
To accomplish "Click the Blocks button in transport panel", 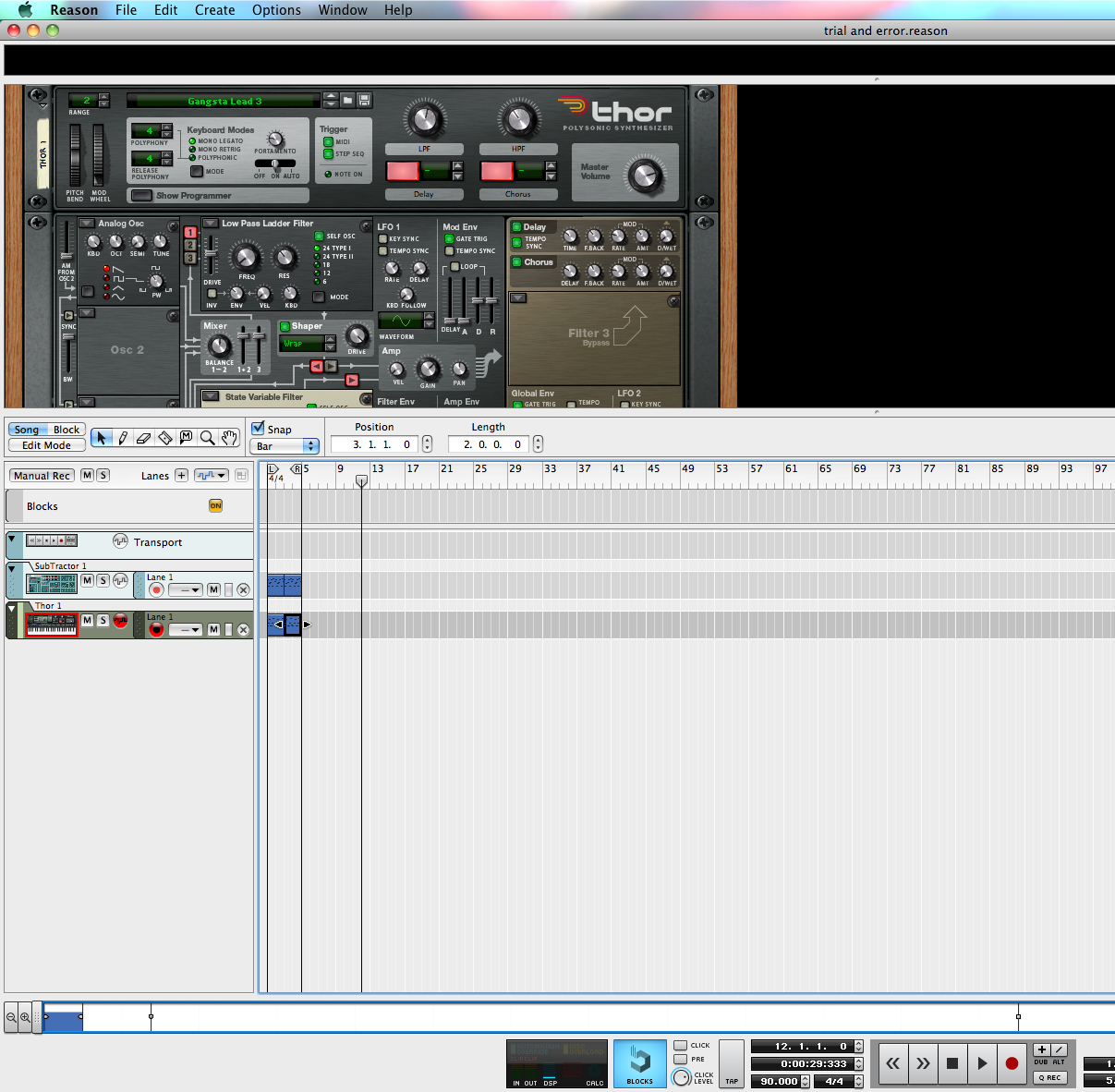I will [640, 1063].
